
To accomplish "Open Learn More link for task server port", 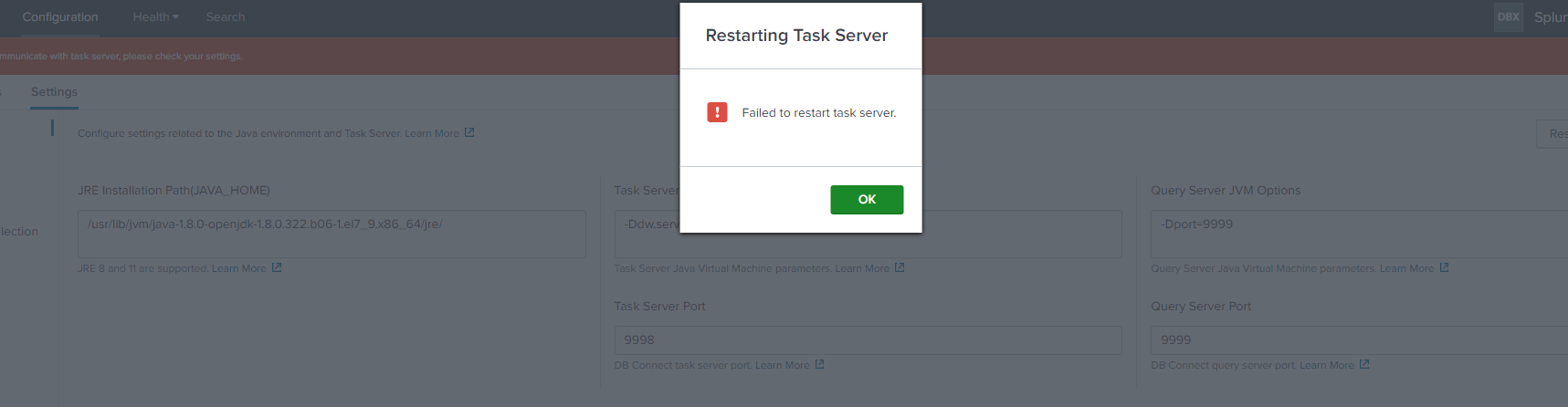I will [782, 366].
